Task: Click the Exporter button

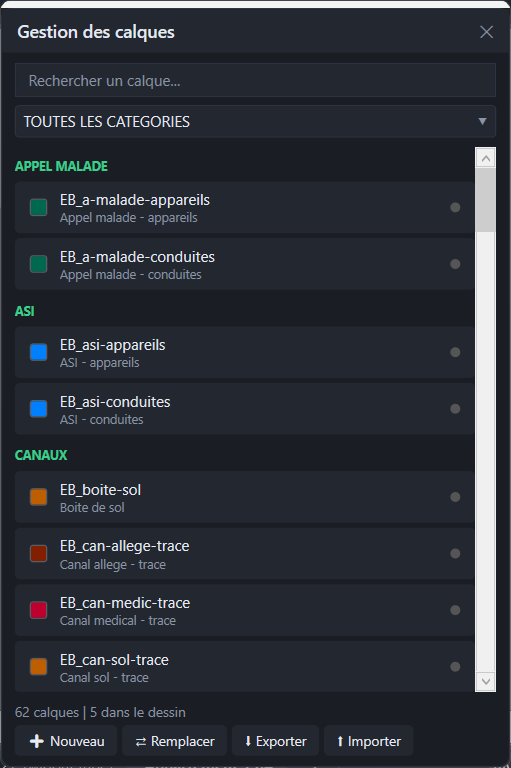Action: (275, 741)
